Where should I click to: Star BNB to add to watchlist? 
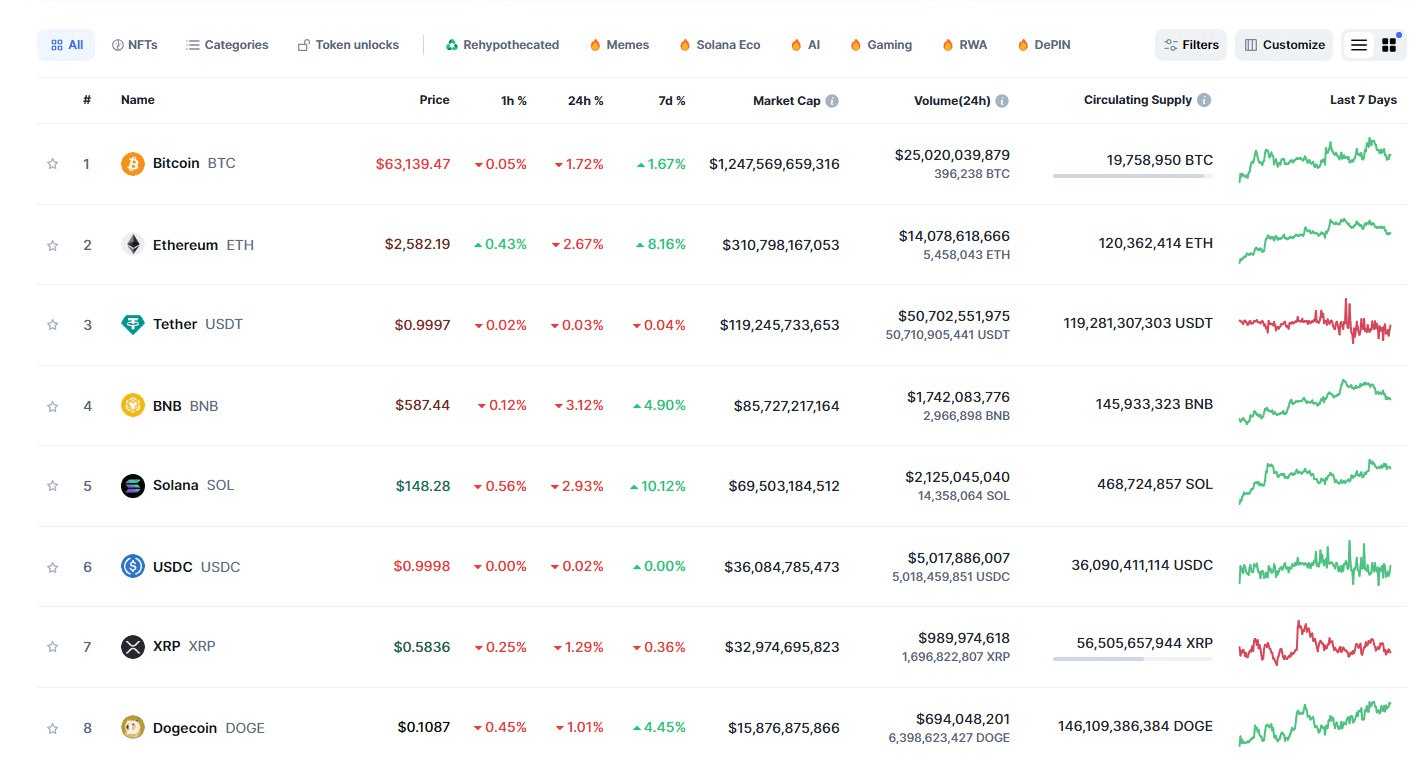click(53, 406)
